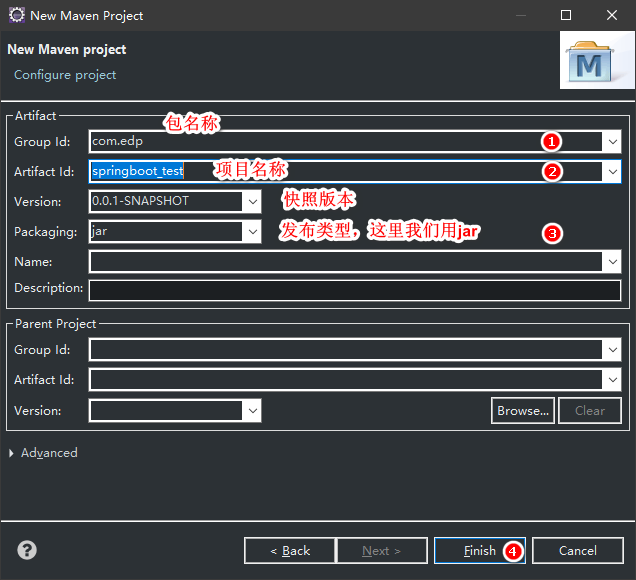
Task: Close the New Maven Project dialog
Action: pos(612,15)
